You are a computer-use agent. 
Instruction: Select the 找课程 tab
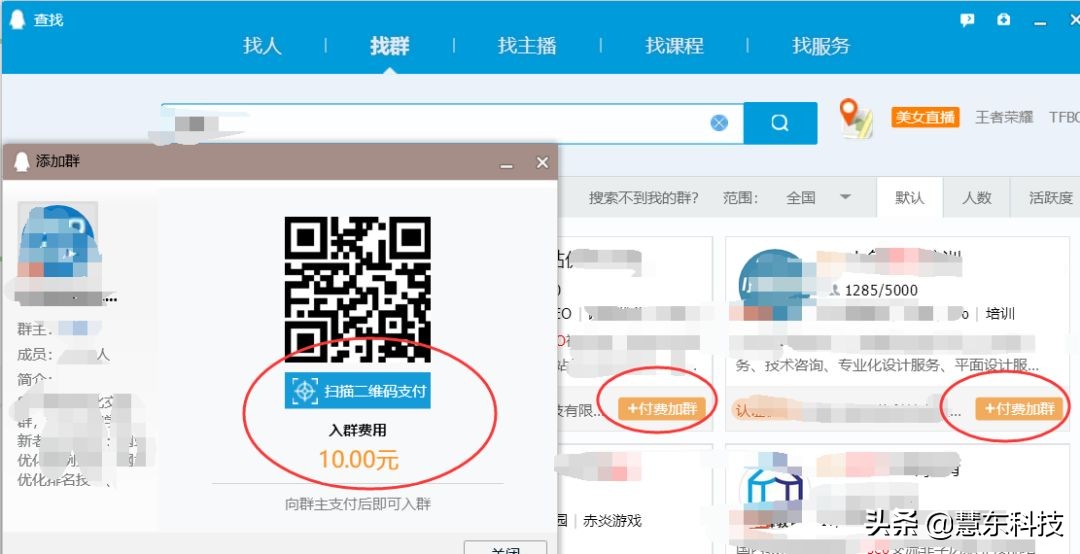674,46
